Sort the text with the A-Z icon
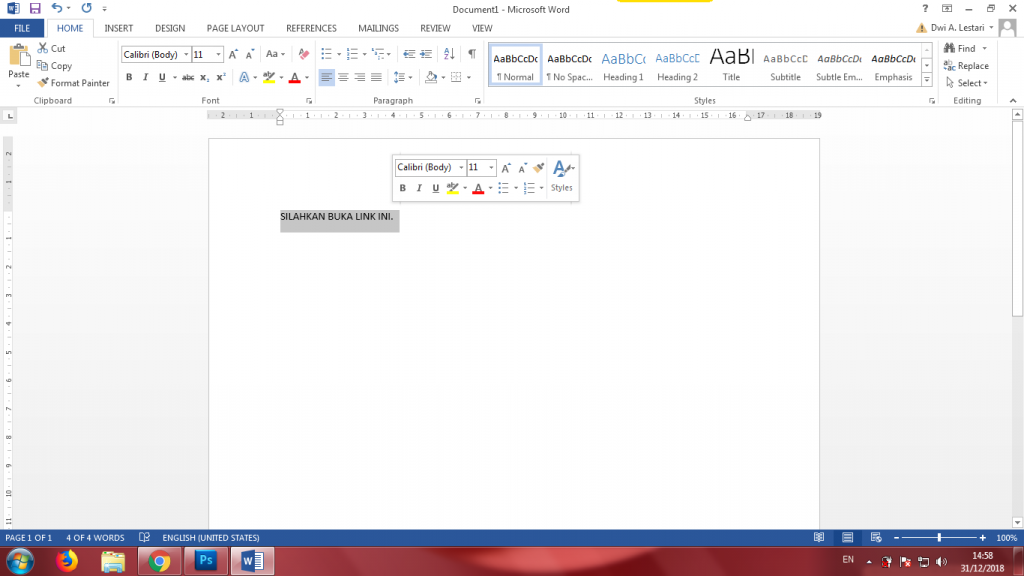This screenshot has width=1024, height=576. [x=448, y=54]
